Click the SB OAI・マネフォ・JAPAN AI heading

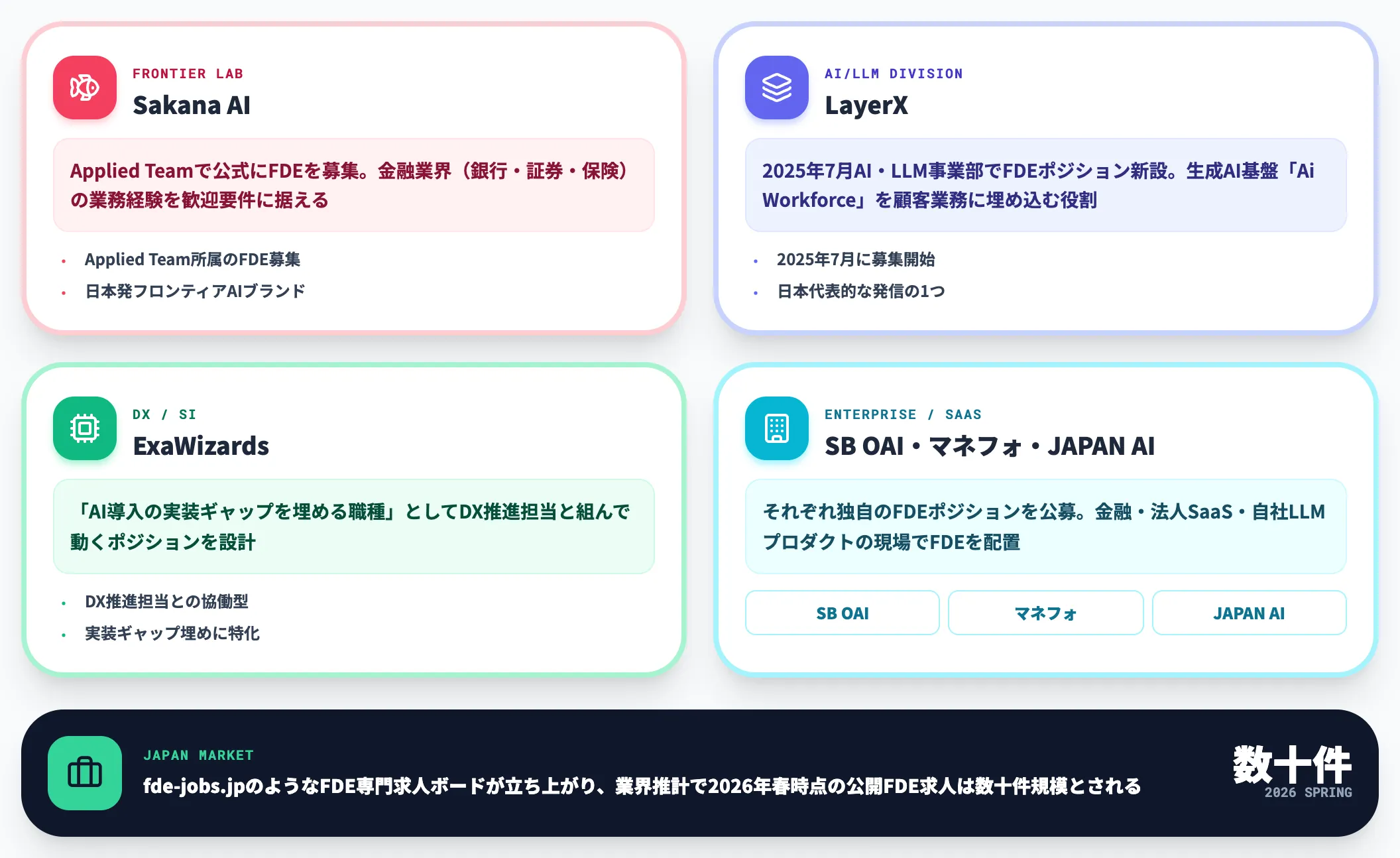tap(990, 446)
